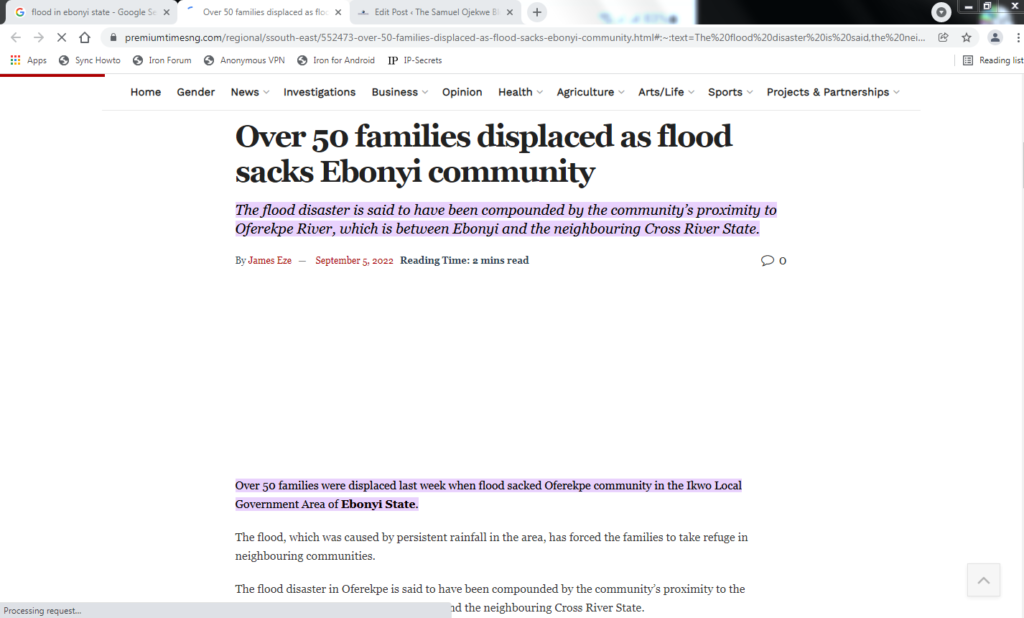Close the Edit Post tab
The image size is (1024, 618).
pos(509,12)
